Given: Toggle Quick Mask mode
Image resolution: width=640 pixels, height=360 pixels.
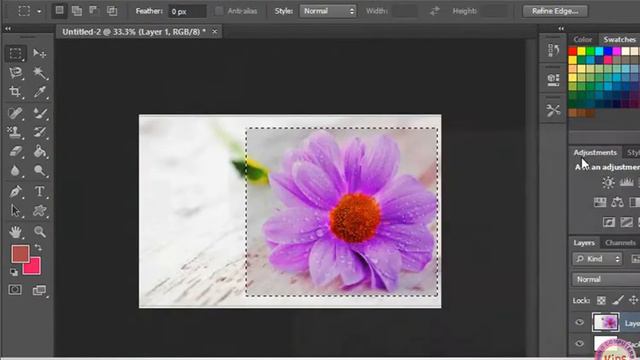Looking at the screenshot, I should 15,290.
